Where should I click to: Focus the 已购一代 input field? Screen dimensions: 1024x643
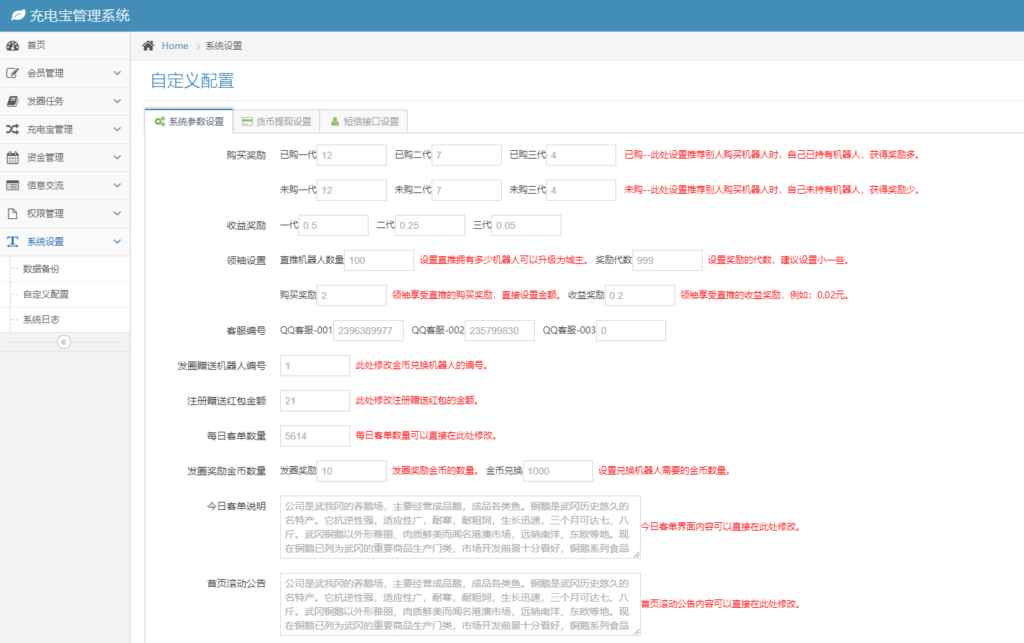pyautogui.click(x=351, y=155)
